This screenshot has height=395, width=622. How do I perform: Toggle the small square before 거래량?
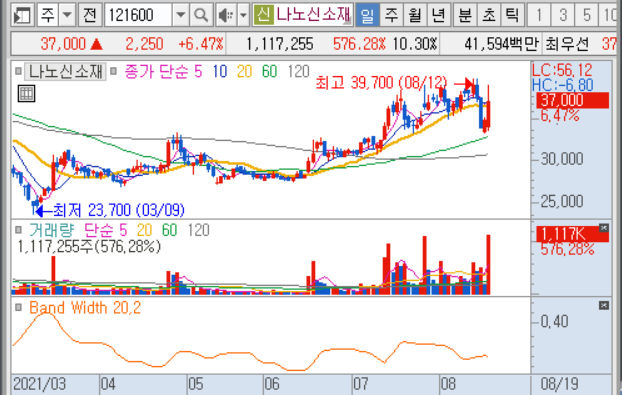(18, 230)
